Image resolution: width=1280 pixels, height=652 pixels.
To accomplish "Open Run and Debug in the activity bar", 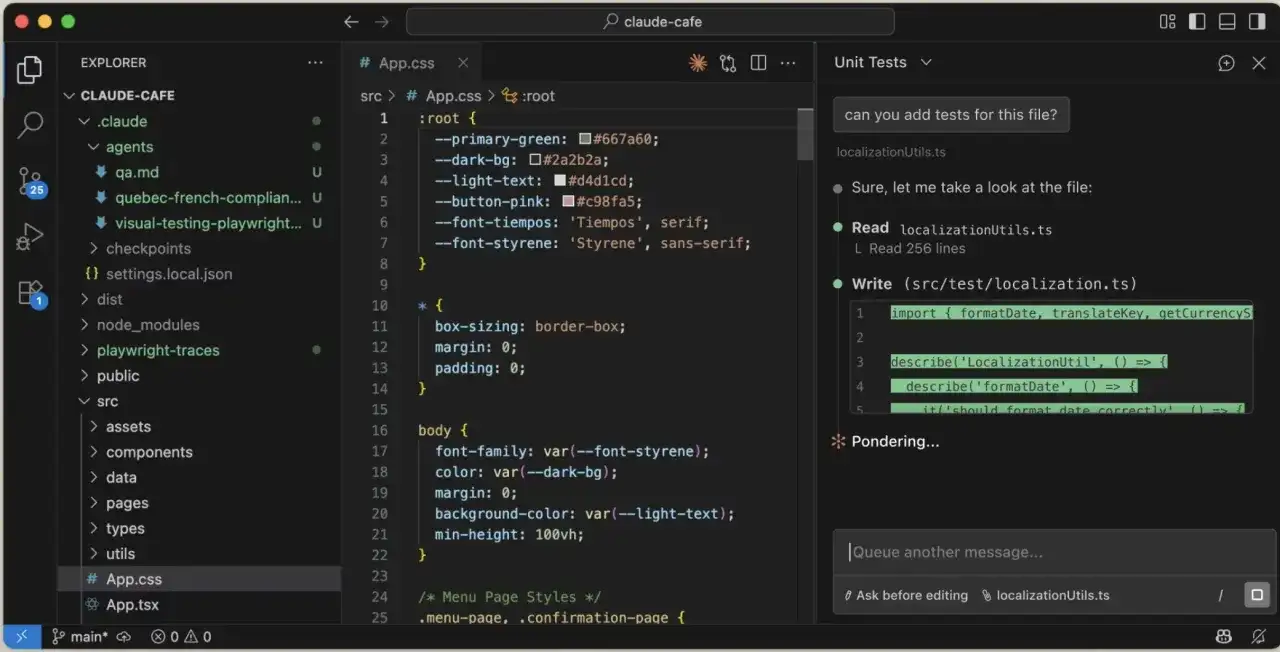I will [29, 236].
